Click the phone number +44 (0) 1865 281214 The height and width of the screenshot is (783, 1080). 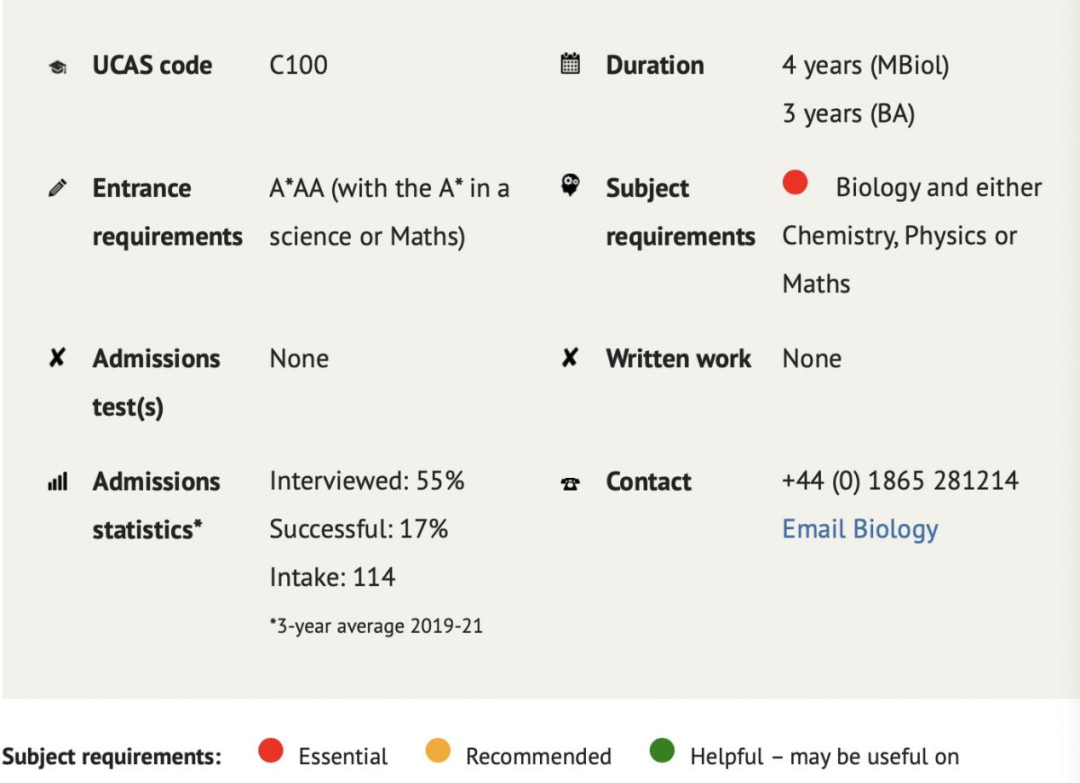pyautogui.click(x=900, y=481)
